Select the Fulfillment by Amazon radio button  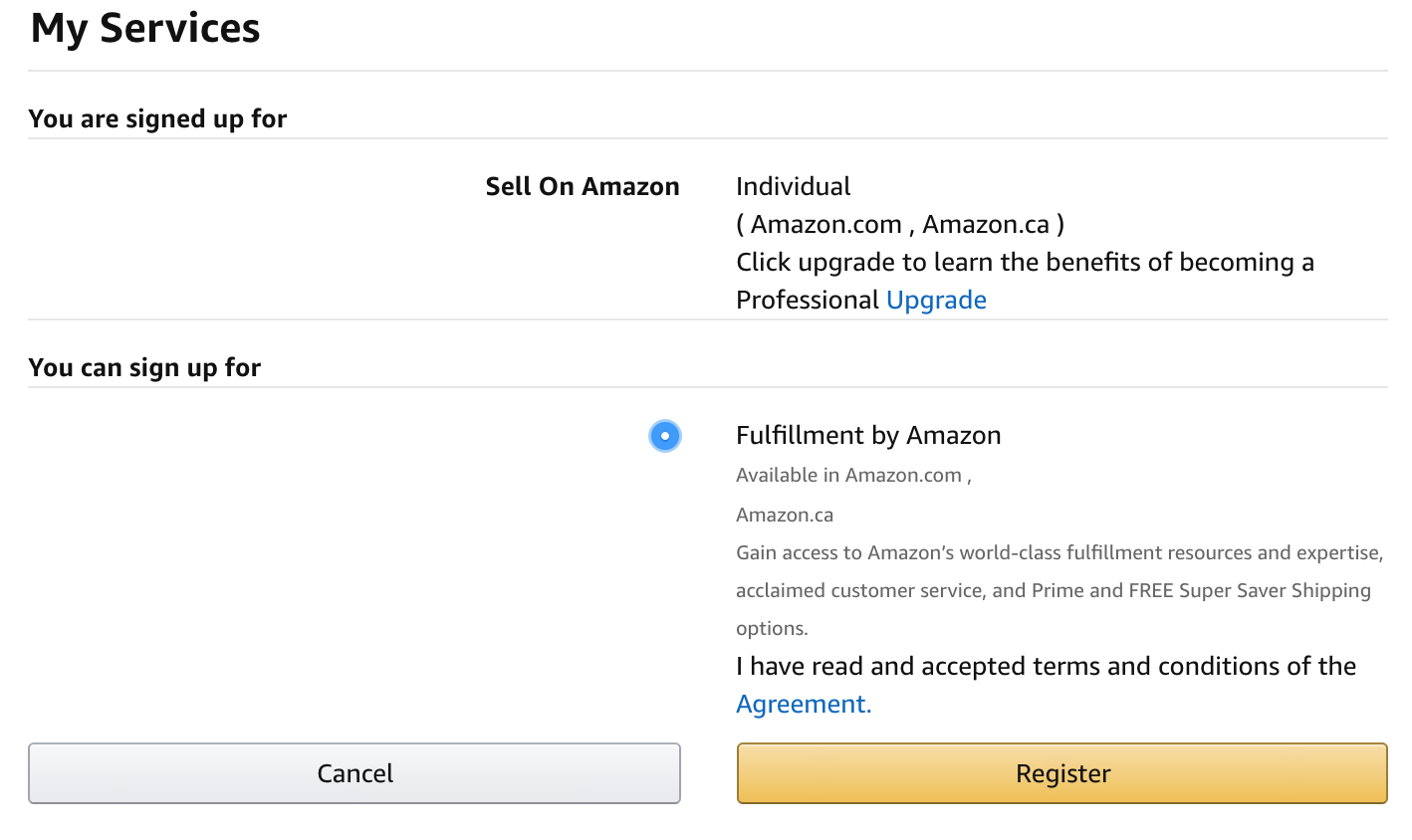click(665, 436)
